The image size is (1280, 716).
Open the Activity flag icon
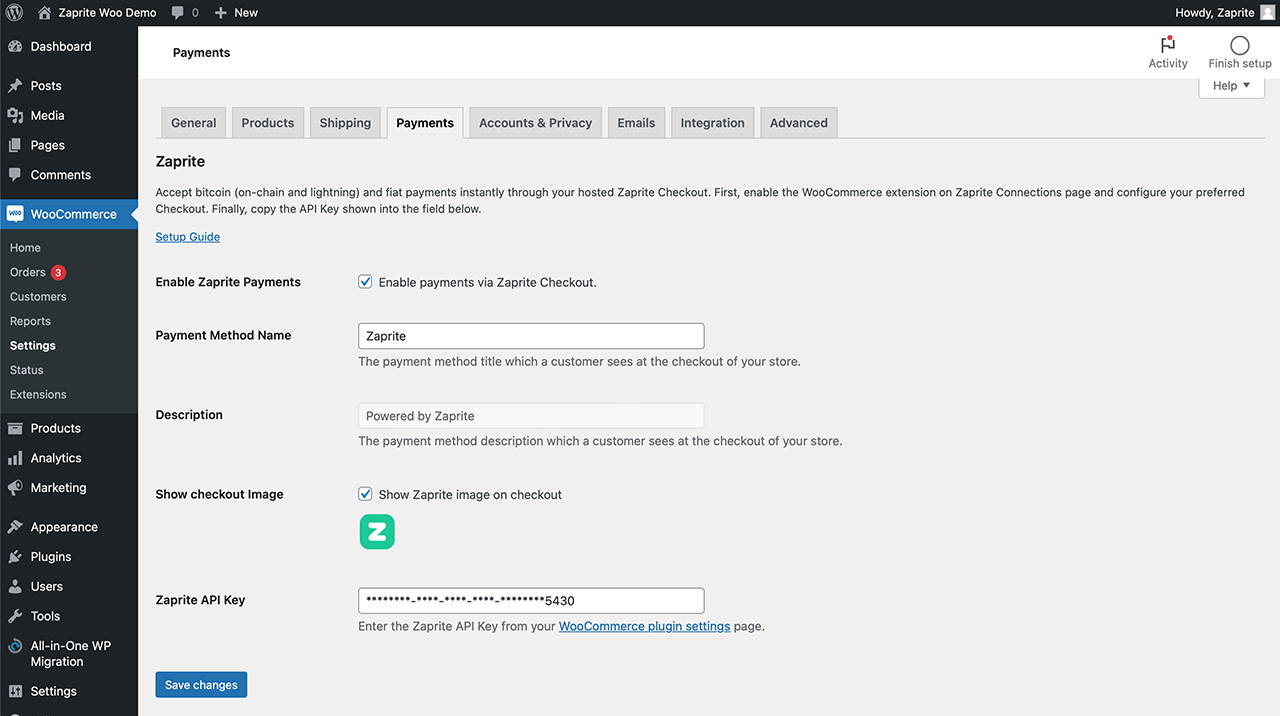coord(1167,45)
